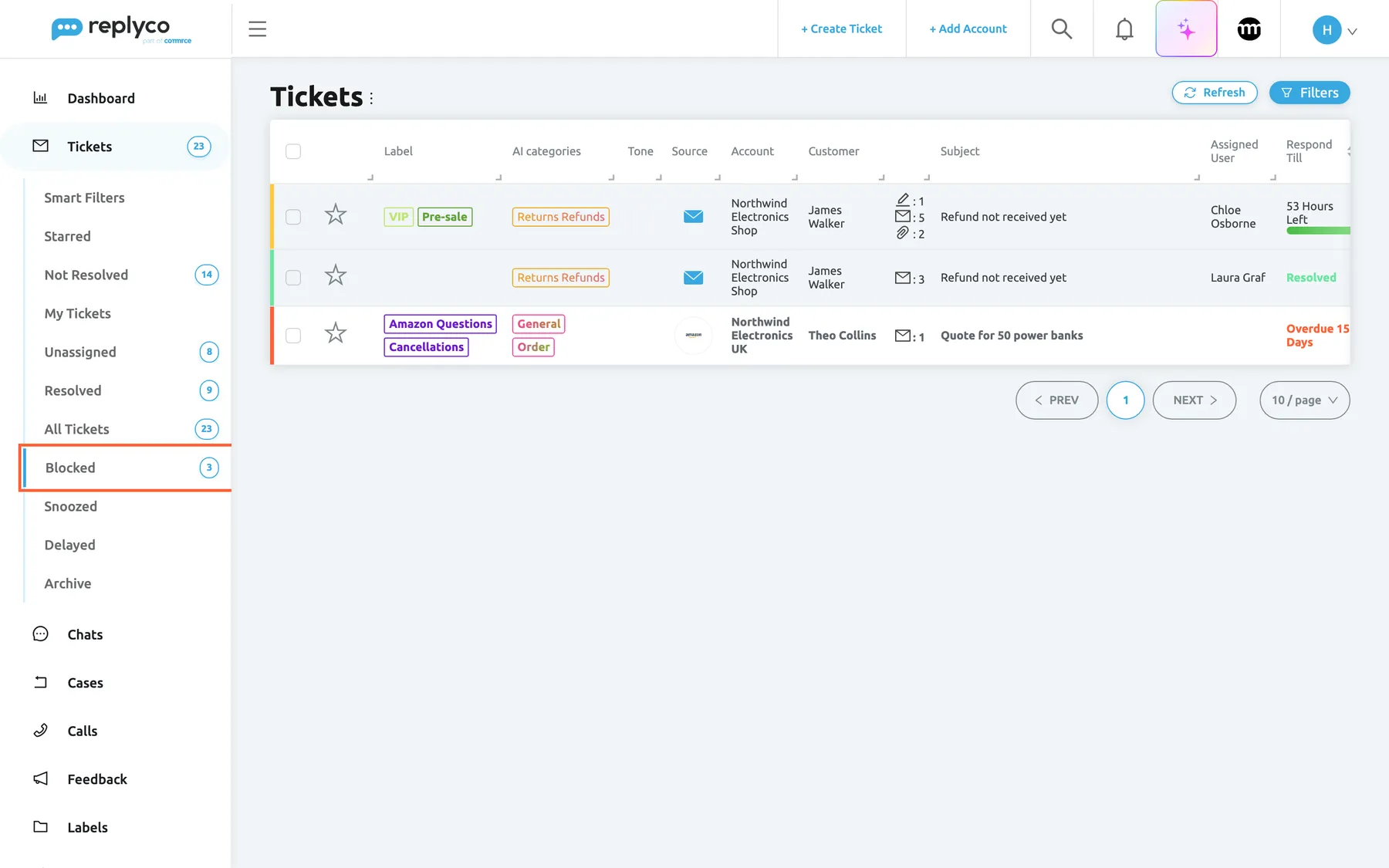Screen dimensions: 1389x868
Task: Go to Cases in the sidebar
Action: [85, 683]
